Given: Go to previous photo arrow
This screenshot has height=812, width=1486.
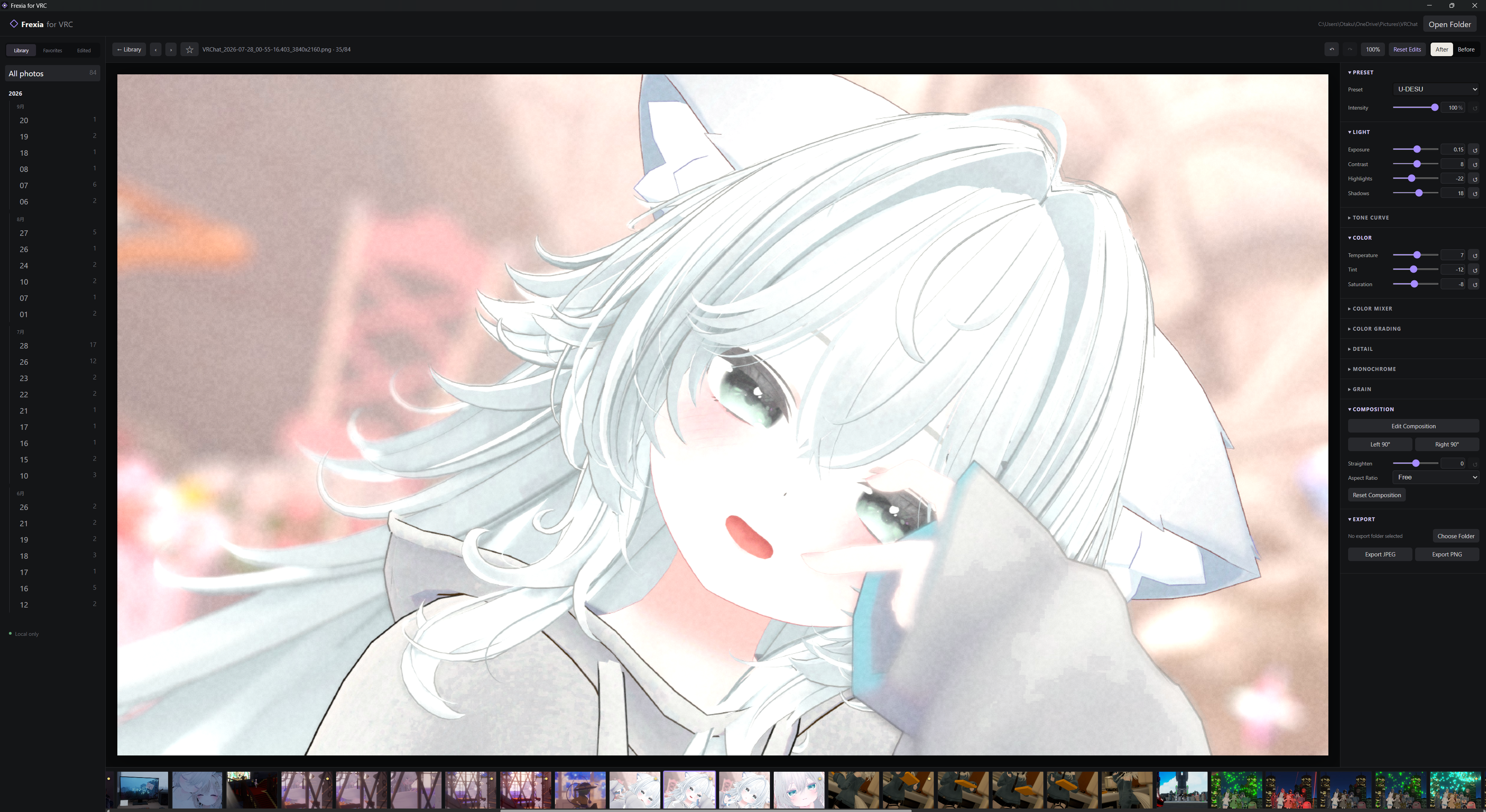Looking at the screenshot, I should (x=156, y=50).
